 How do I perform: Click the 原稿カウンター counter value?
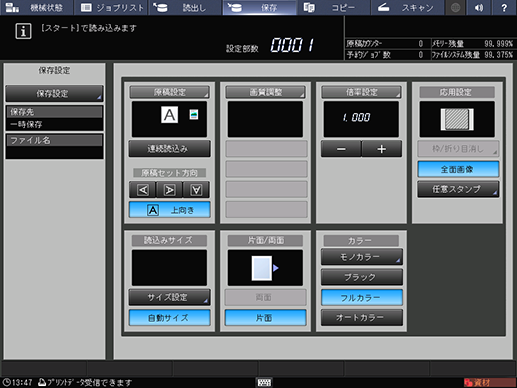(x=421, y=43)
